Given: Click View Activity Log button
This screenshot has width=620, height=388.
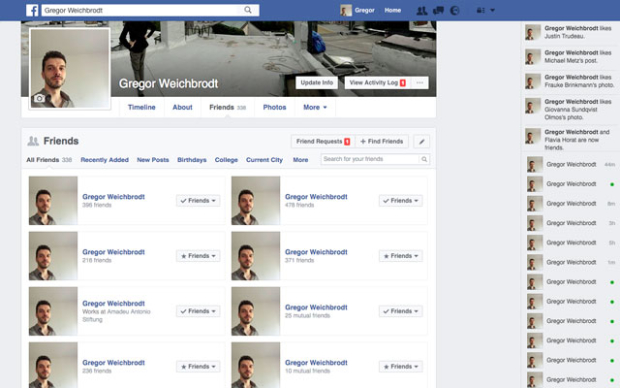Looking at the screenshot, I should tap(377, 83).
